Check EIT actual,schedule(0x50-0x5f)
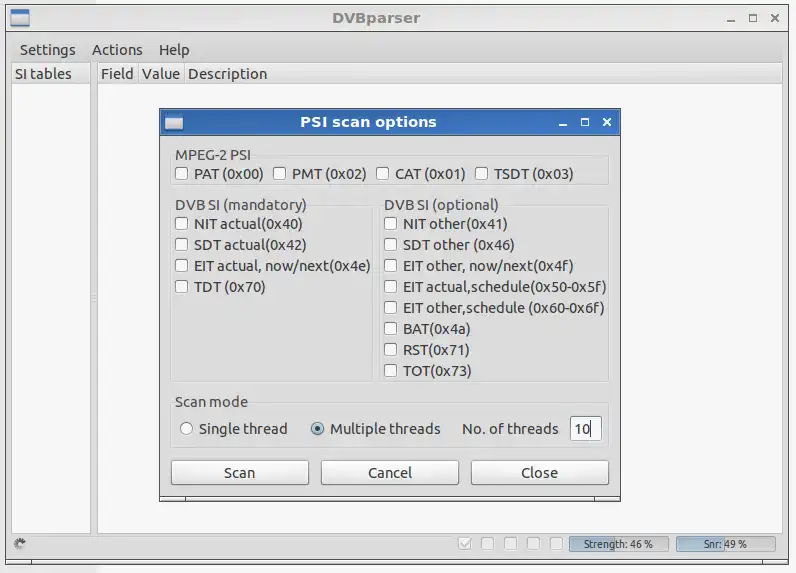 (390, 287)
